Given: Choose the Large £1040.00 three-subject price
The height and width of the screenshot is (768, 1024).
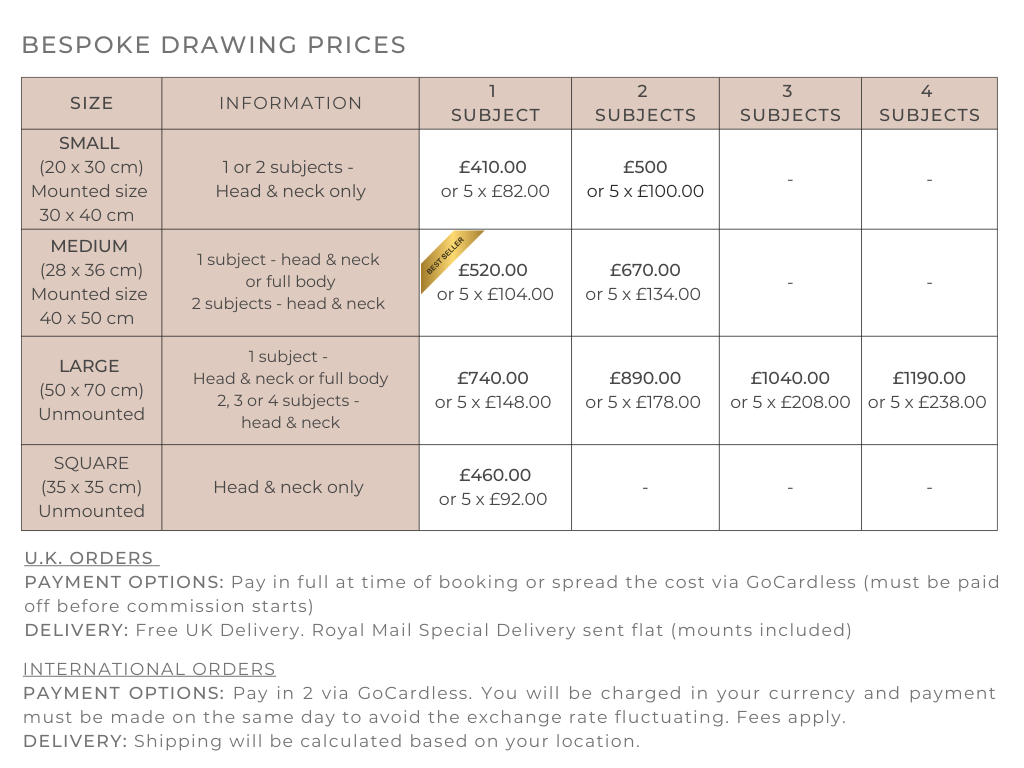Looking at the screenshot, I should 790,390.
